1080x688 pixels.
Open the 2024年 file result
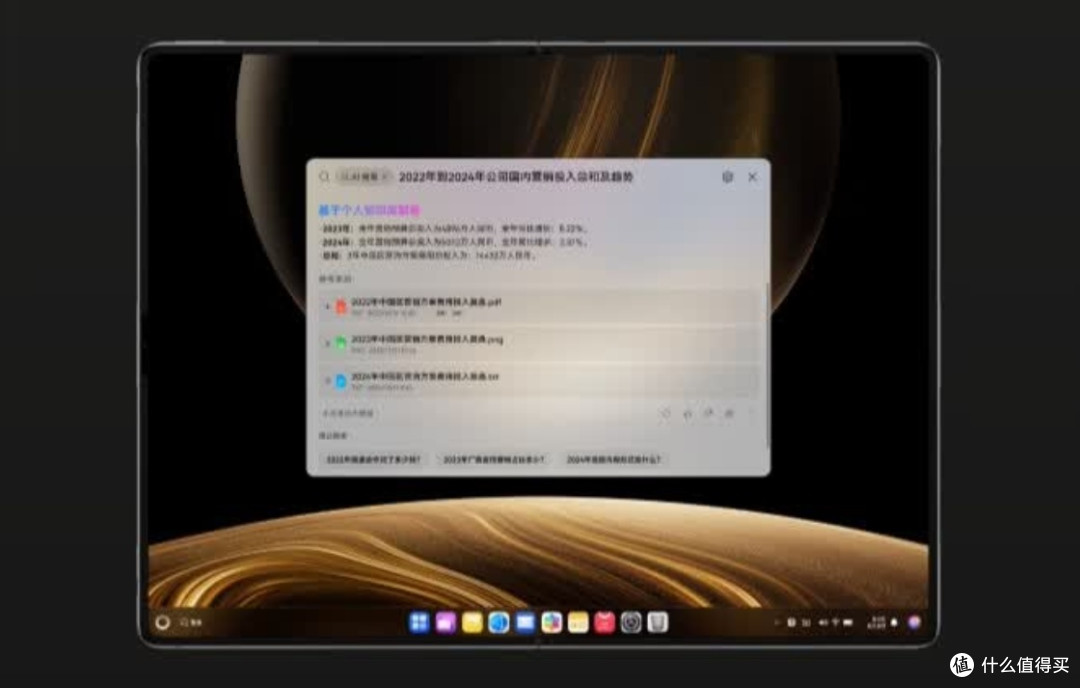coord(539,380)
